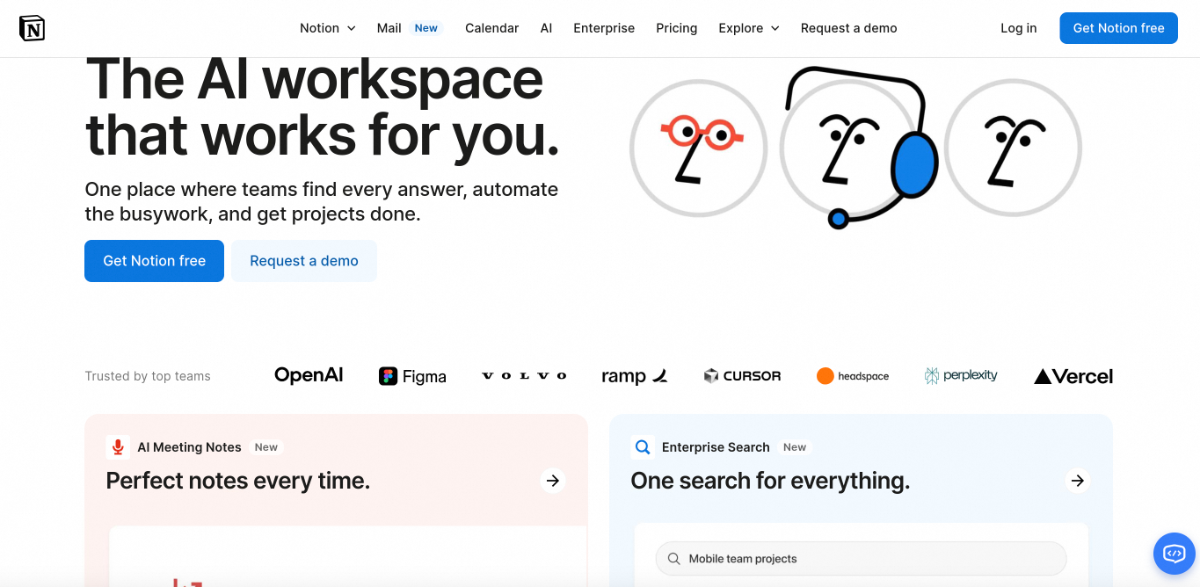Expand the Notion dropdown menu

click(327, 28)
